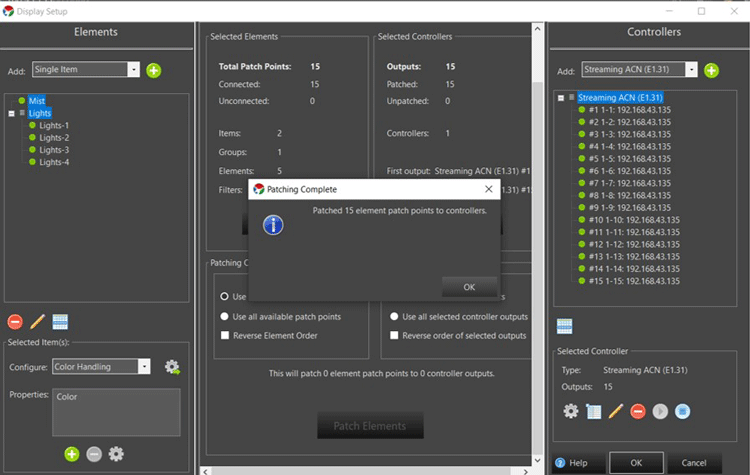Select Use all available patch points option
The width and height of the screenshot is (750, 475).
pos(224,317)
